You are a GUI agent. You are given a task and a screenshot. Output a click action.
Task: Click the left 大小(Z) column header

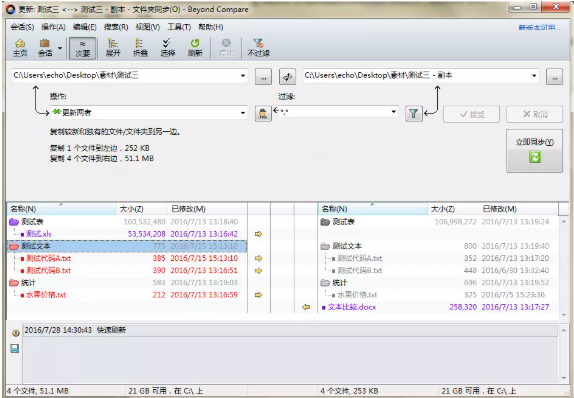coord(142,209)
